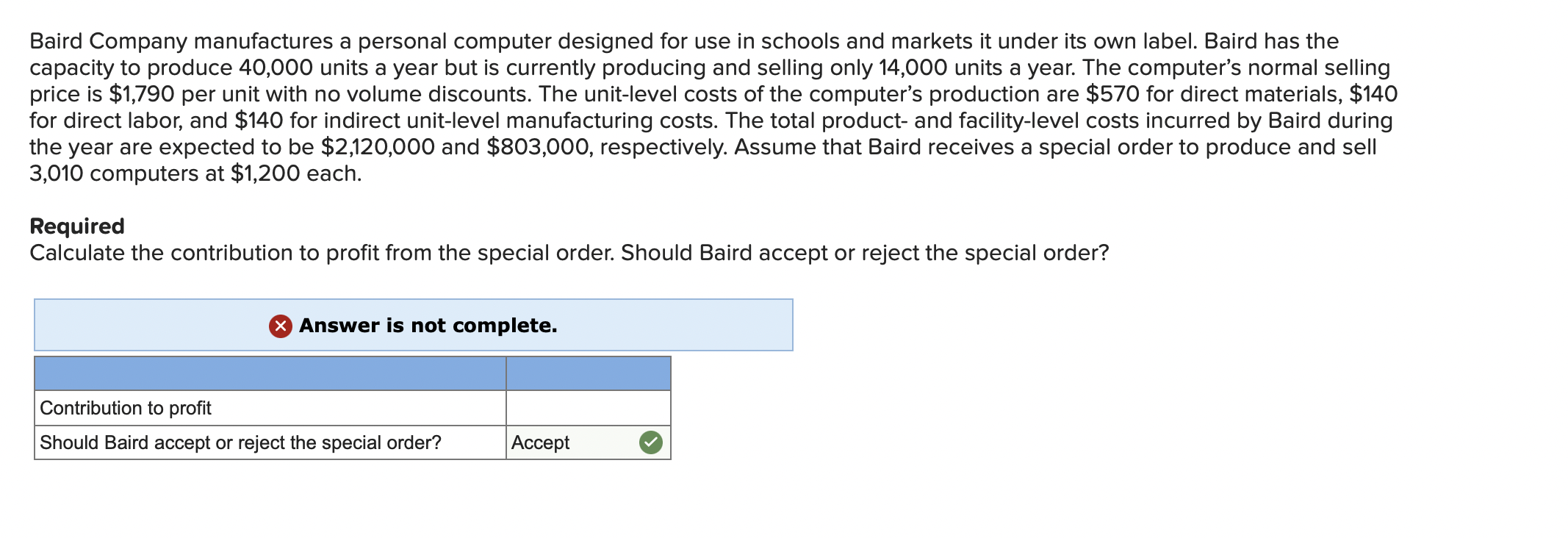Click the '$1,200' special order price
The image size is (1568, 538).
pos(265,173)
